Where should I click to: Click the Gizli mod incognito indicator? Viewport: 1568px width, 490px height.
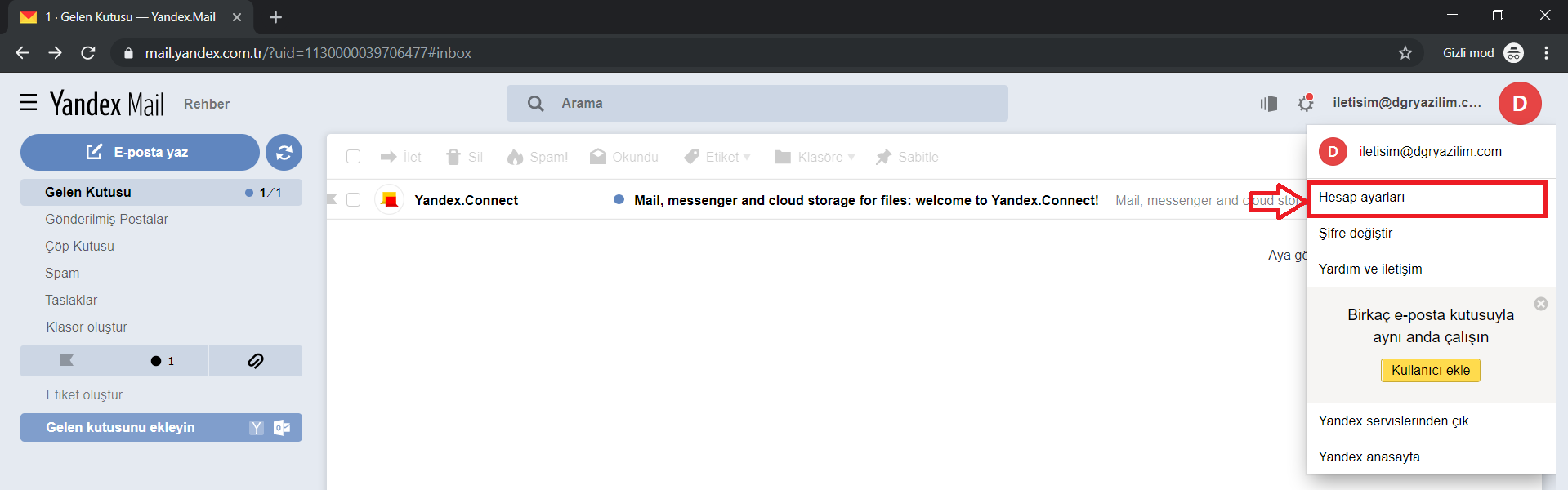pos(1483,53)
